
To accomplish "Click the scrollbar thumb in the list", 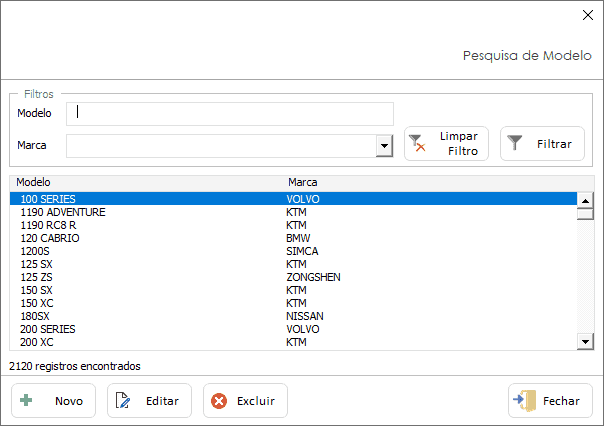I will coord(585,214).
